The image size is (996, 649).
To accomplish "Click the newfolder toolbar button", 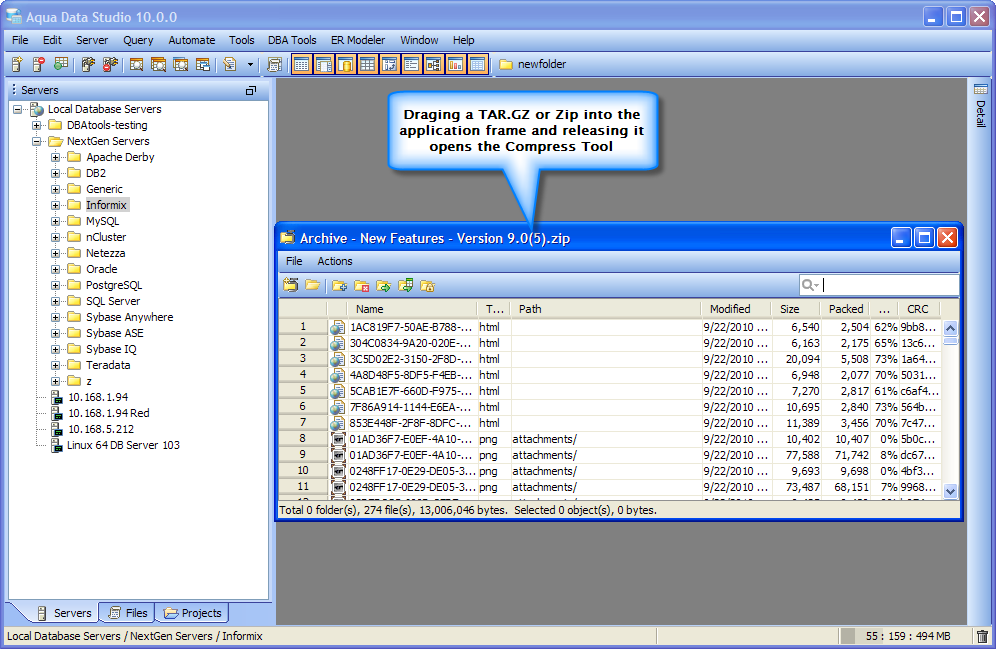I will pyautogui.click(x=532, y=64).
